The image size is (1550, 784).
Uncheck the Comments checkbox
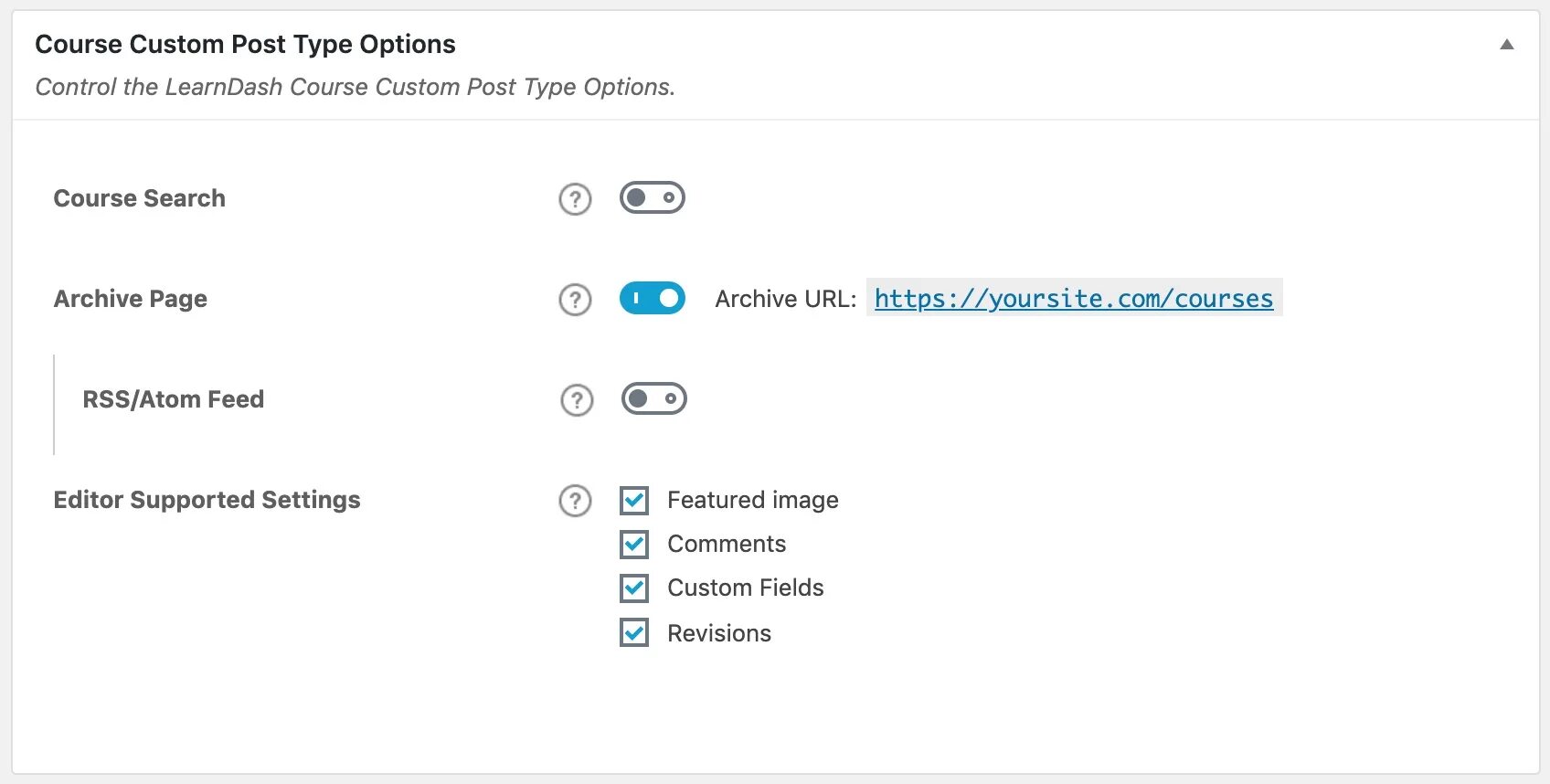634,545
